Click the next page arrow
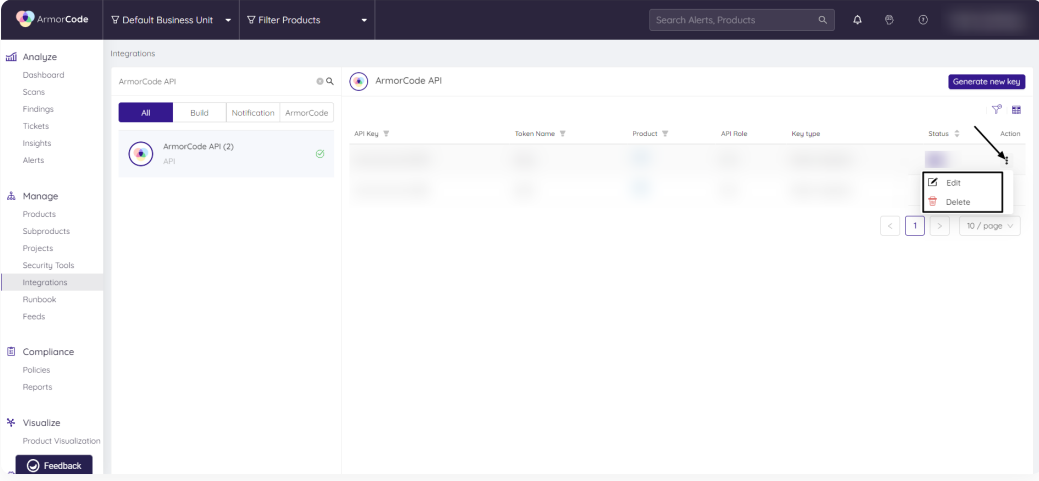1039x481 pixels. 940,226
